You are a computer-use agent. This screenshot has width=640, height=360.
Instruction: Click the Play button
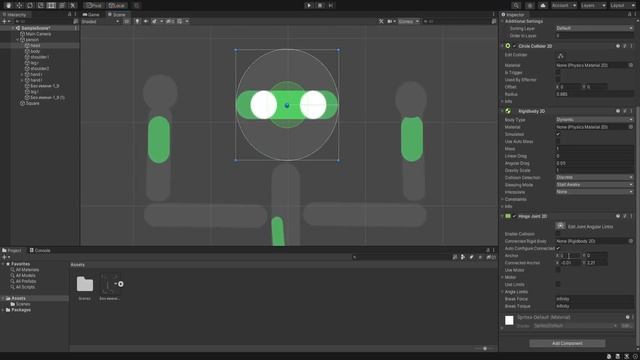point(309,5)
